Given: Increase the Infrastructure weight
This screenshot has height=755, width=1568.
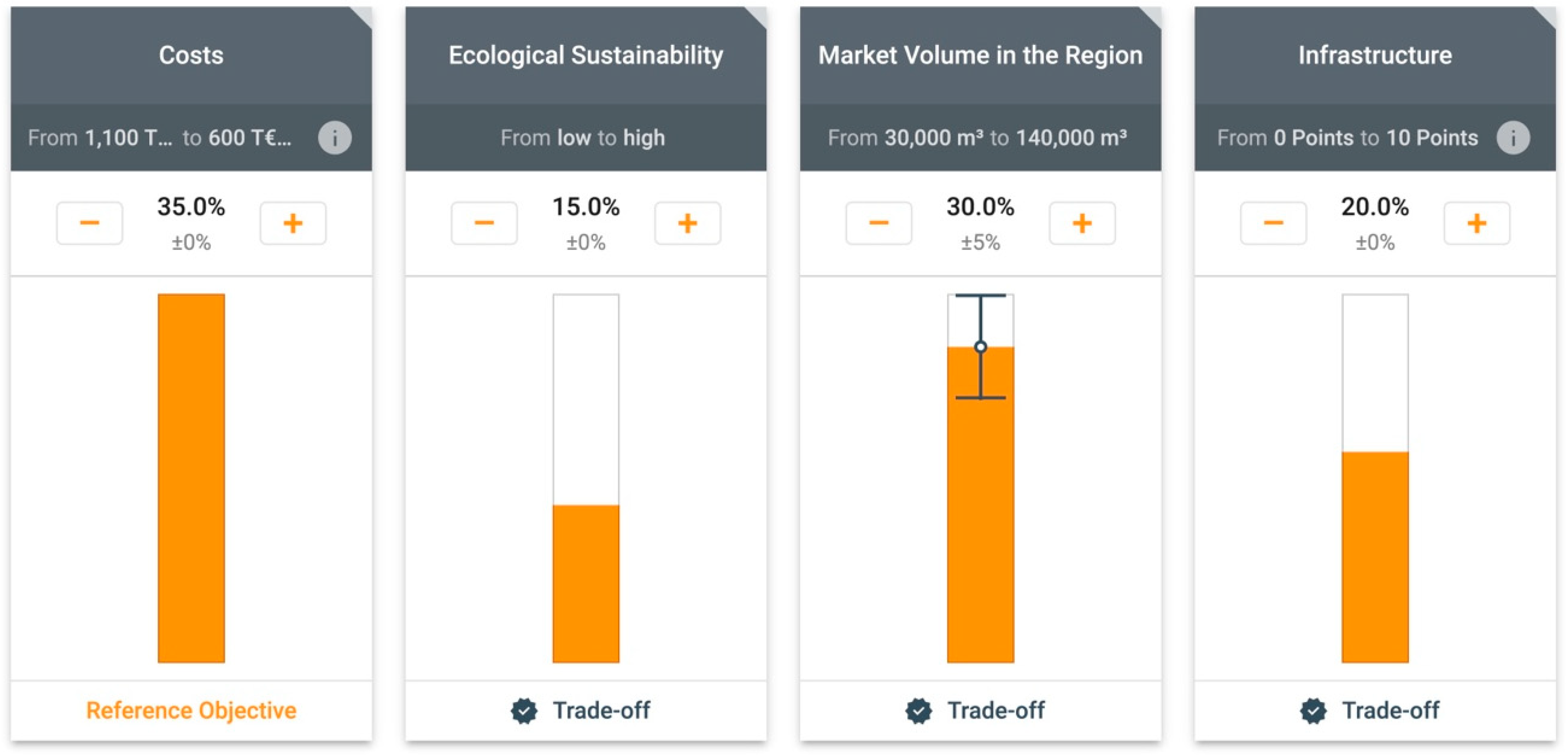Looking at the screenshot, I should (1476, 224).
